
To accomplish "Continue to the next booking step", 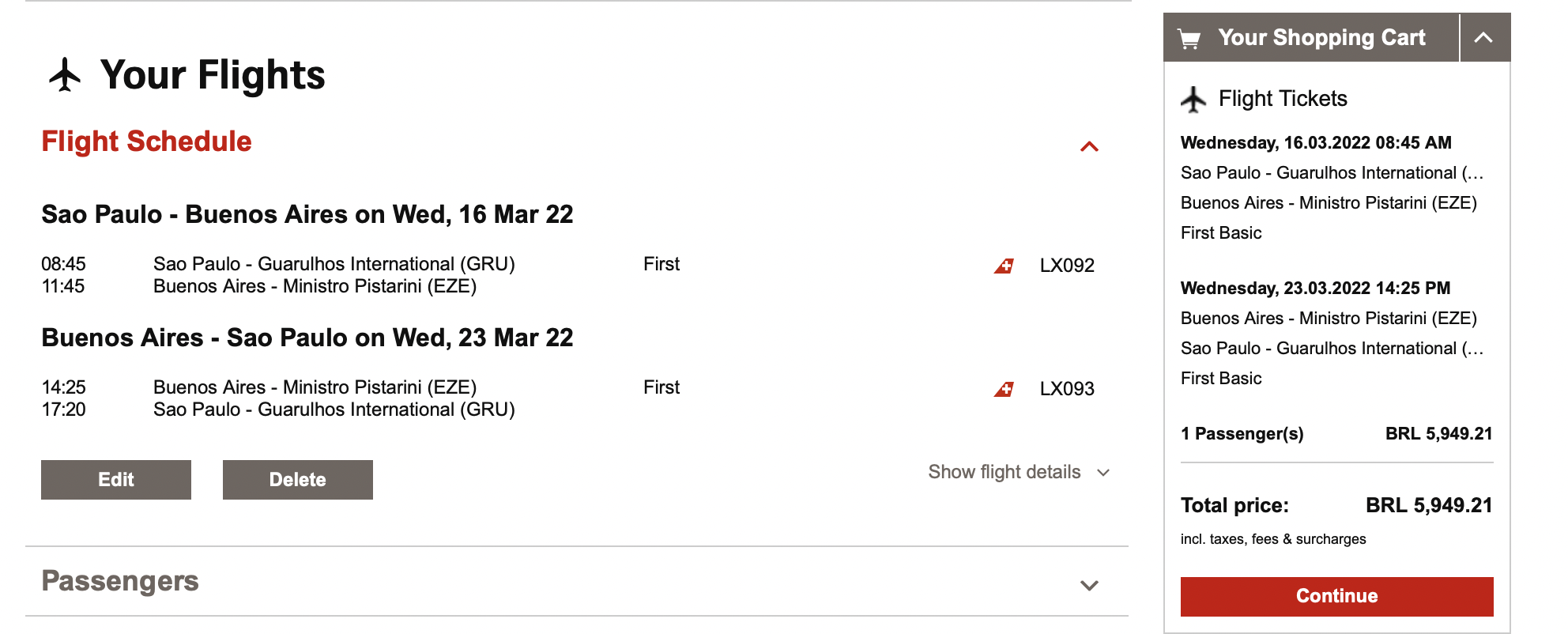I will [1336, 596].
